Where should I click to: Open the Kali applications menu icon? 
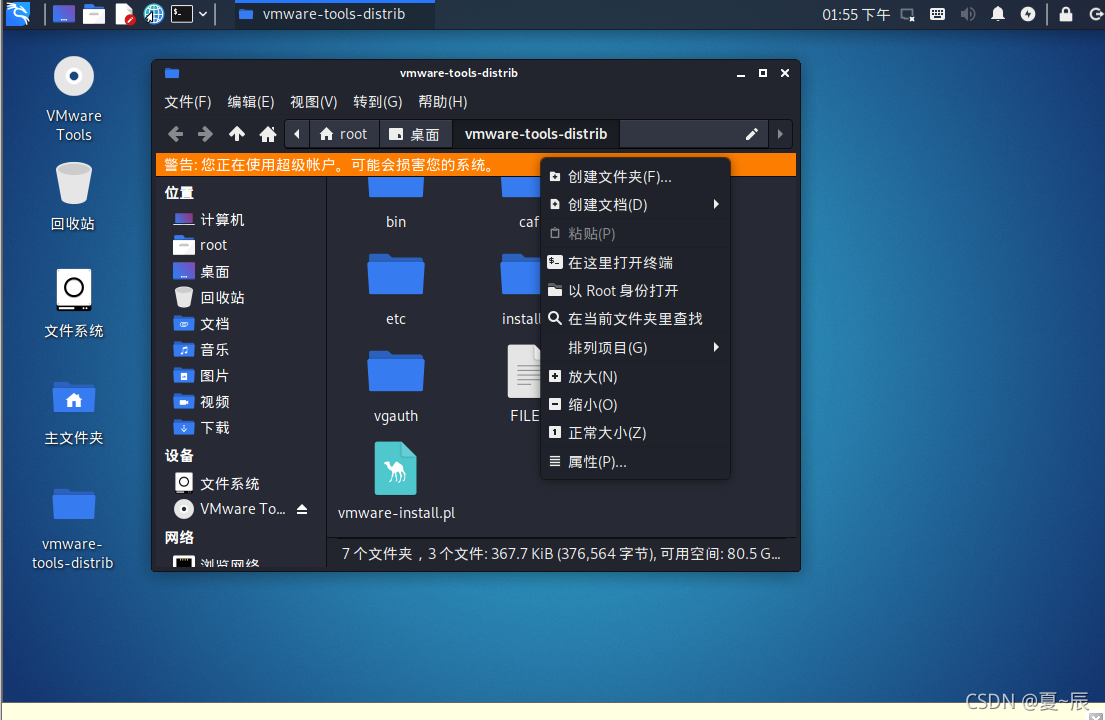18,13
